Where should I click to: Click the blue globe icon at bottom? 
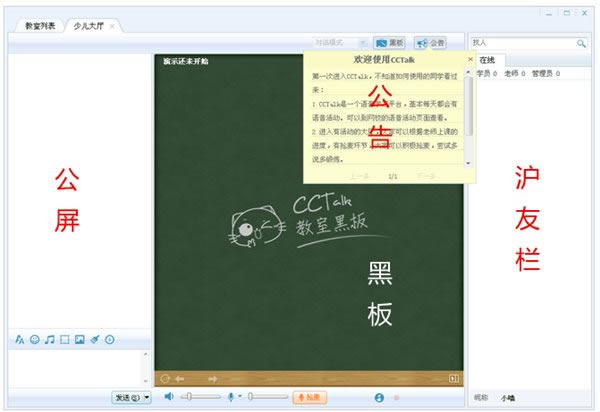(x=379, y=398)
